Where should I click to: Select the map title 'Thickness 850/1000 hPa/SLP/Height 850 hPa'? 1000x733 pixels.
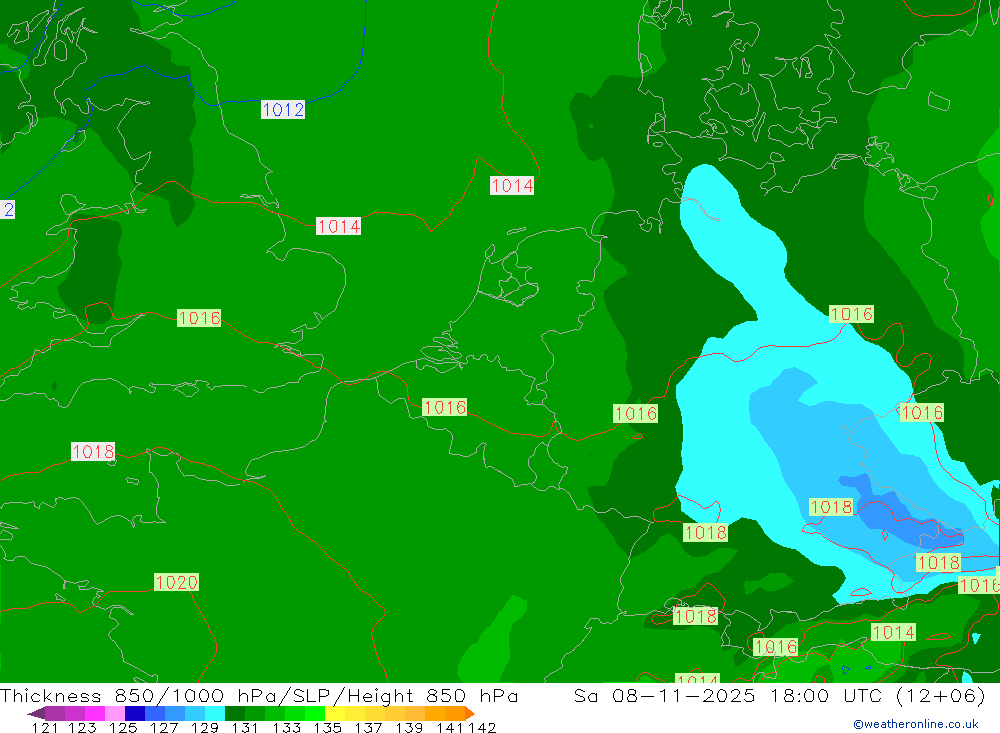click(259, 695)
